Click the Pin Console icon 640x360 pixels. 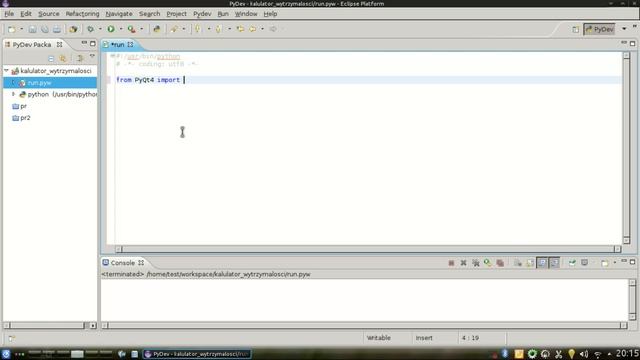click(572, 263)
